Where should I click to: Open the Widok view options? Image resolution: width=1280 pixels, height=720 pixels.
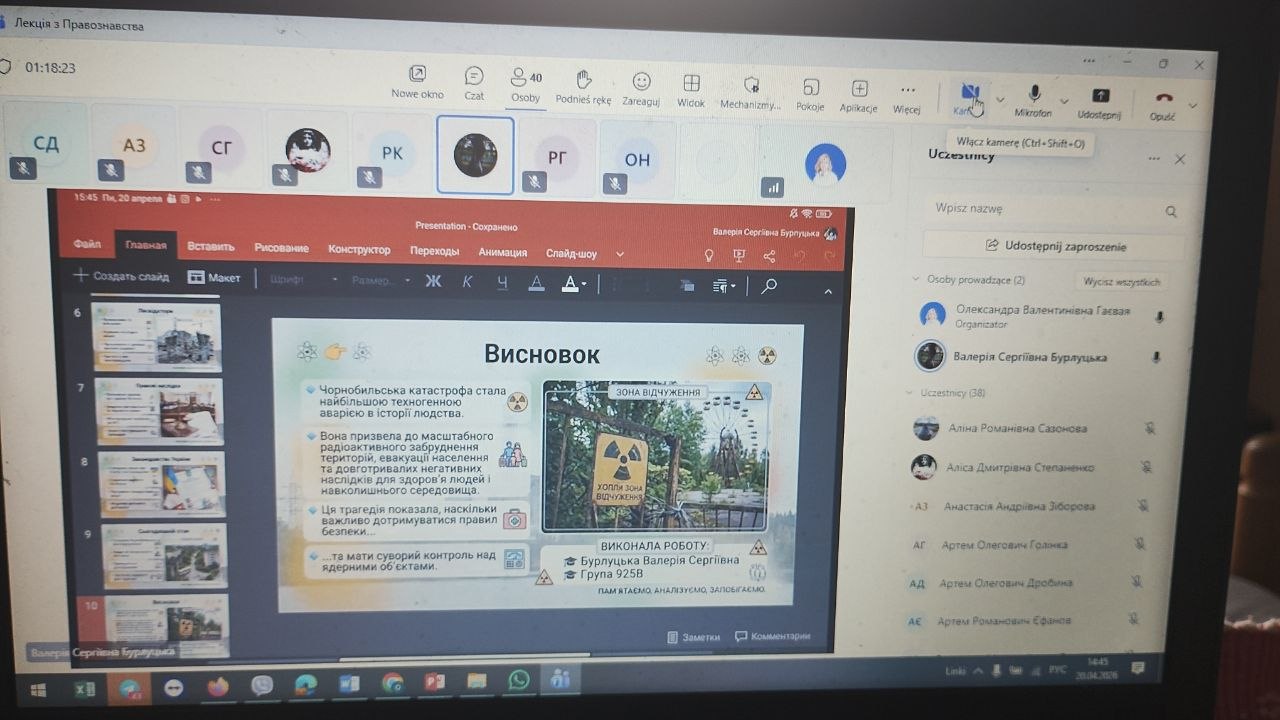point(691,89)
